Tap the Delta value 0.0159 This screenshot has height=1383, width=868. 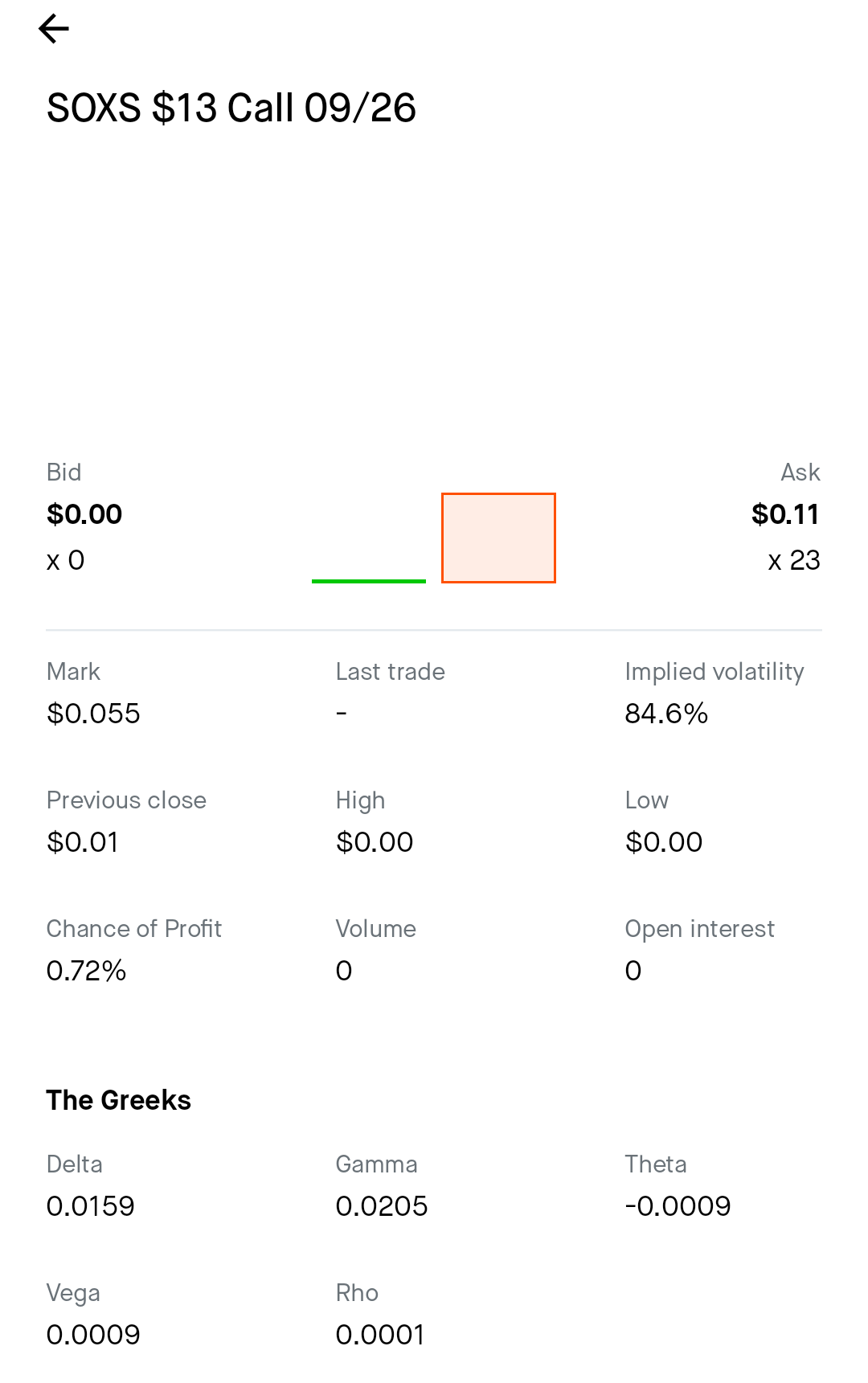coord(90,1206)
